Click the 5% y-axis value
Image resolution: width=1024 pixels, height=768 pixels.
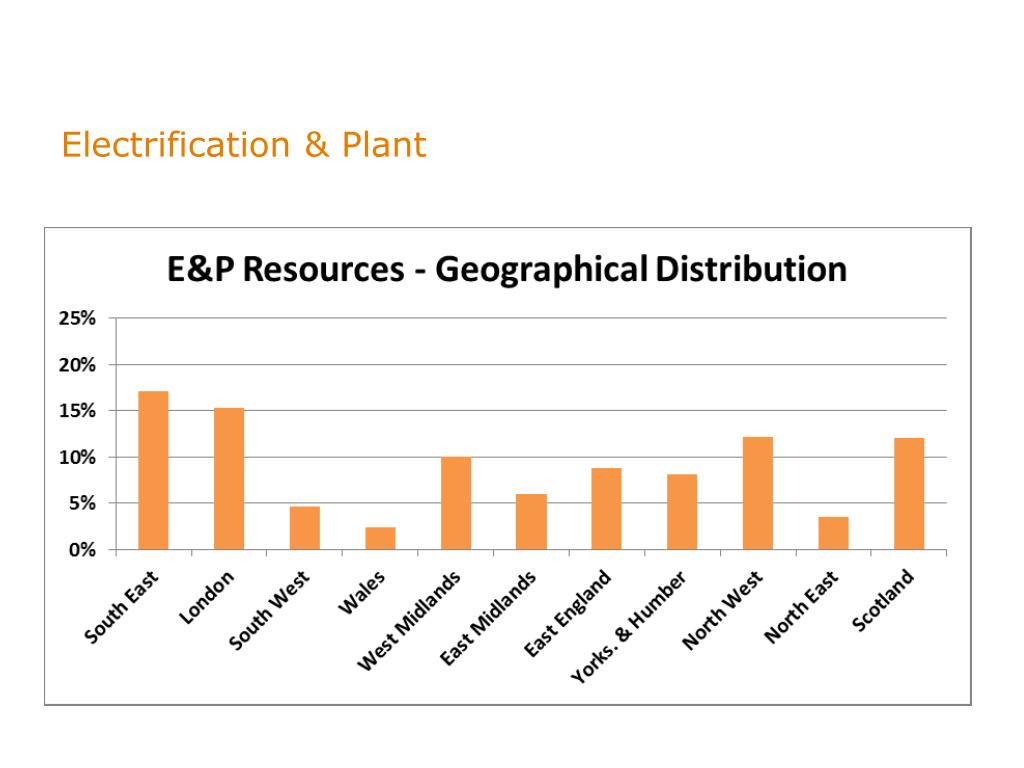82,504
